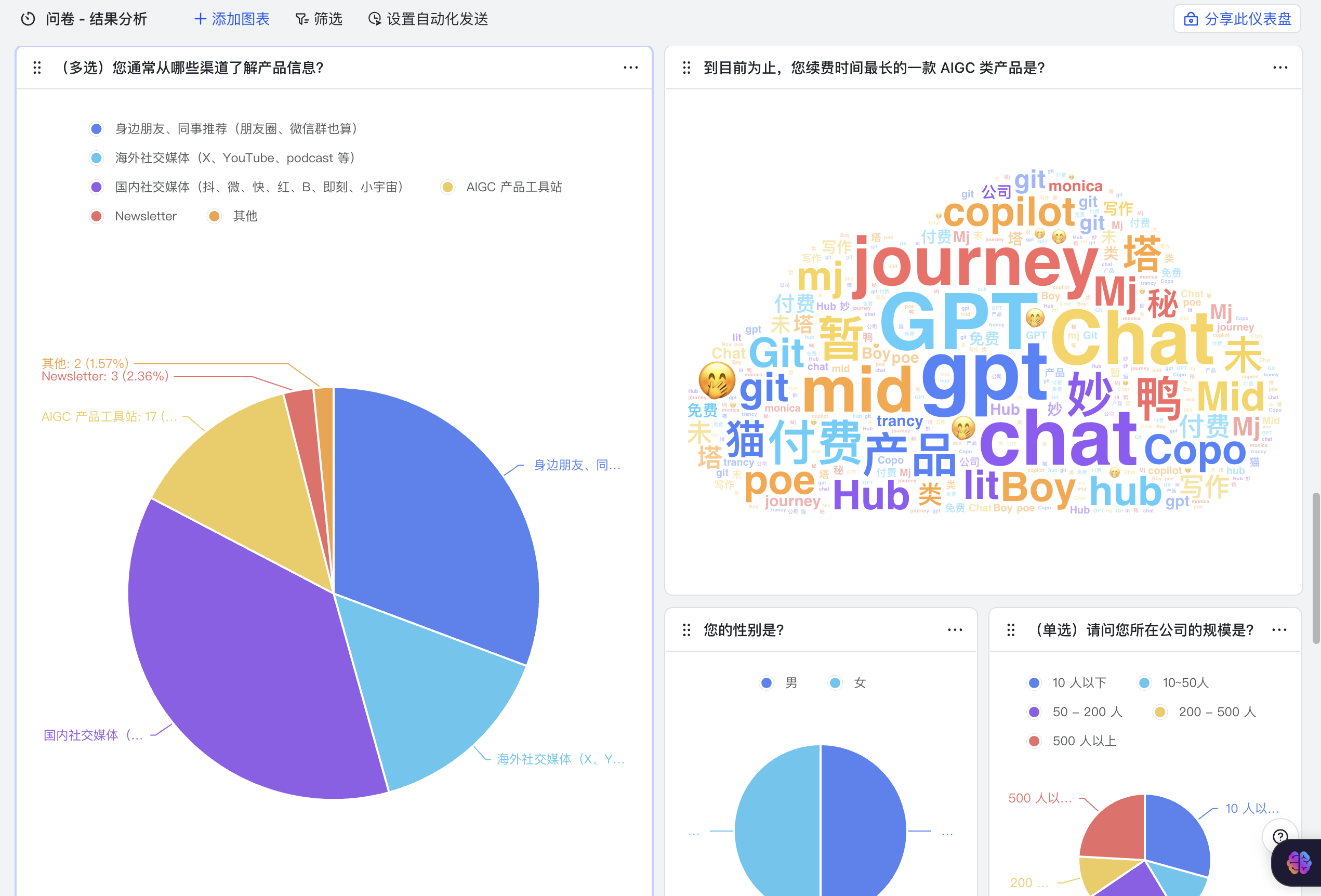Image resolution: width=1321 pixels, height=896 pixels.
Task: Open the 筛选 filter option
Action: click(x=319, y=19)
